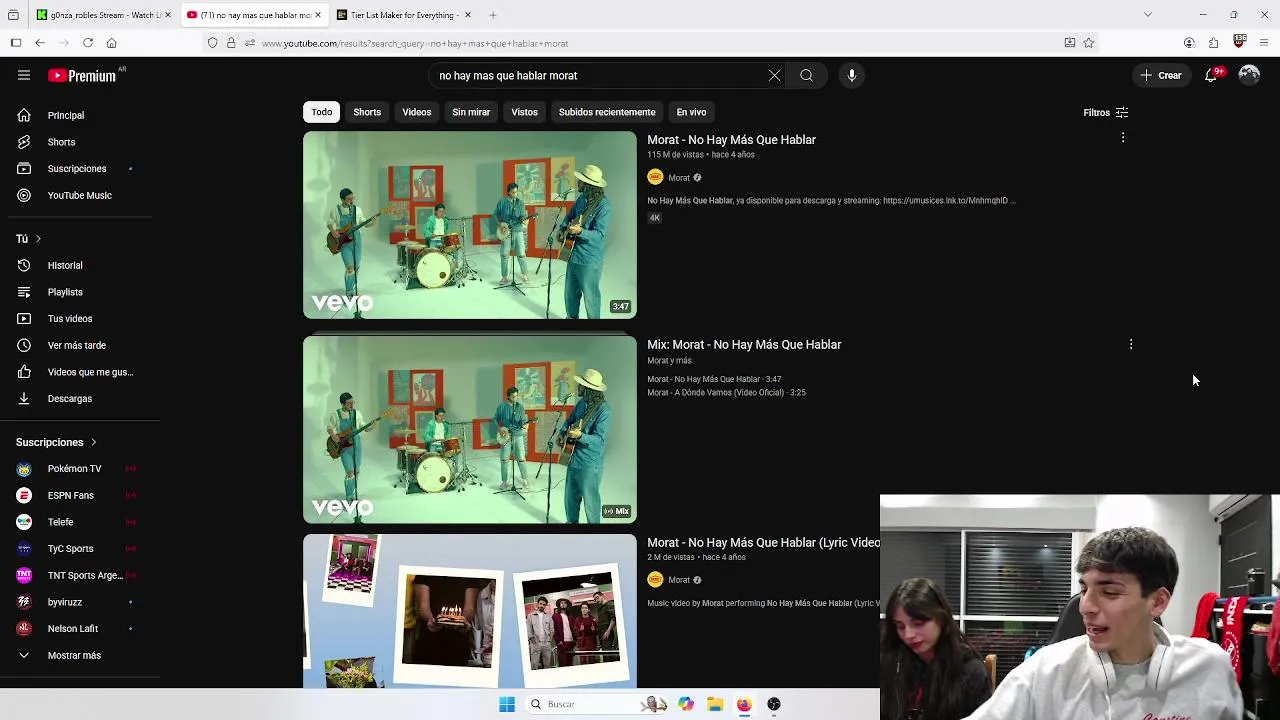The width and height of the screenshot is (1280, 720).
Task: Select the Subidos recientemente chip
Action: (x=607, y=112)
